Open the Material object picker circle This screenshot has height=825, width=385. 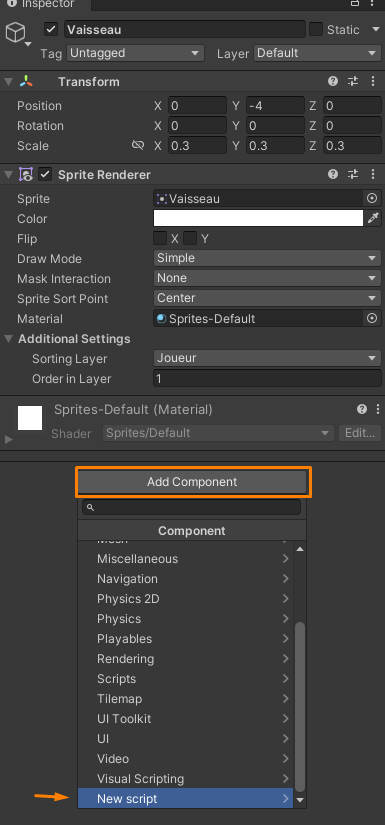click(x=372, y=319)
